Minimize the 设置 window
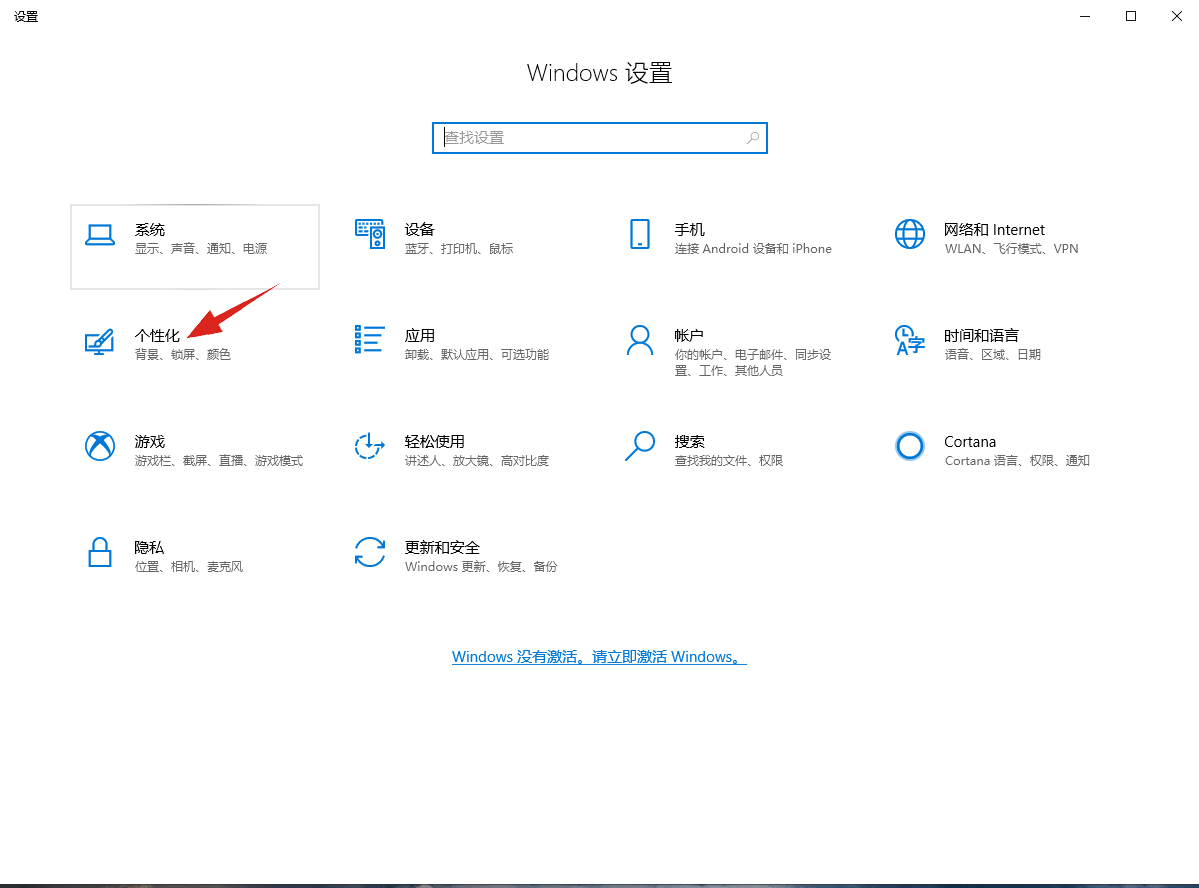 coord(1085,16)
